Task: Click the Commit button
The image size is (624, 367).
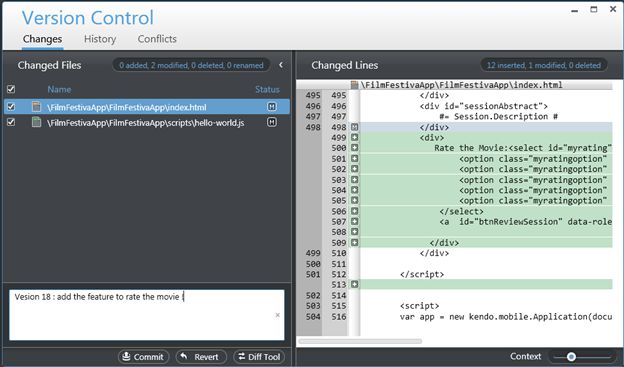Action: [144, 357]
